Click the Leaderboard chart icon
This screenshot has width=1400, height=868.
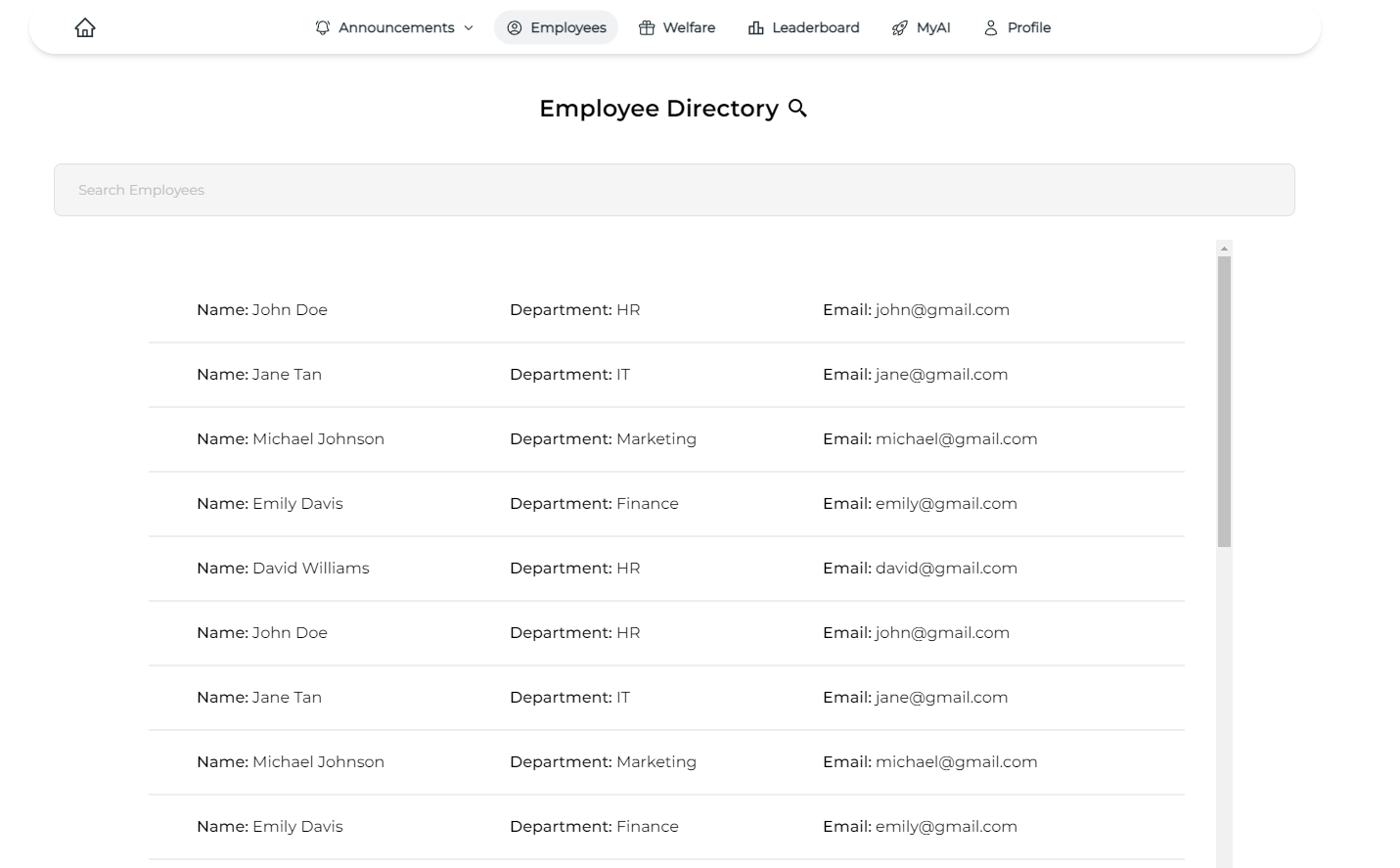(756, 27)
